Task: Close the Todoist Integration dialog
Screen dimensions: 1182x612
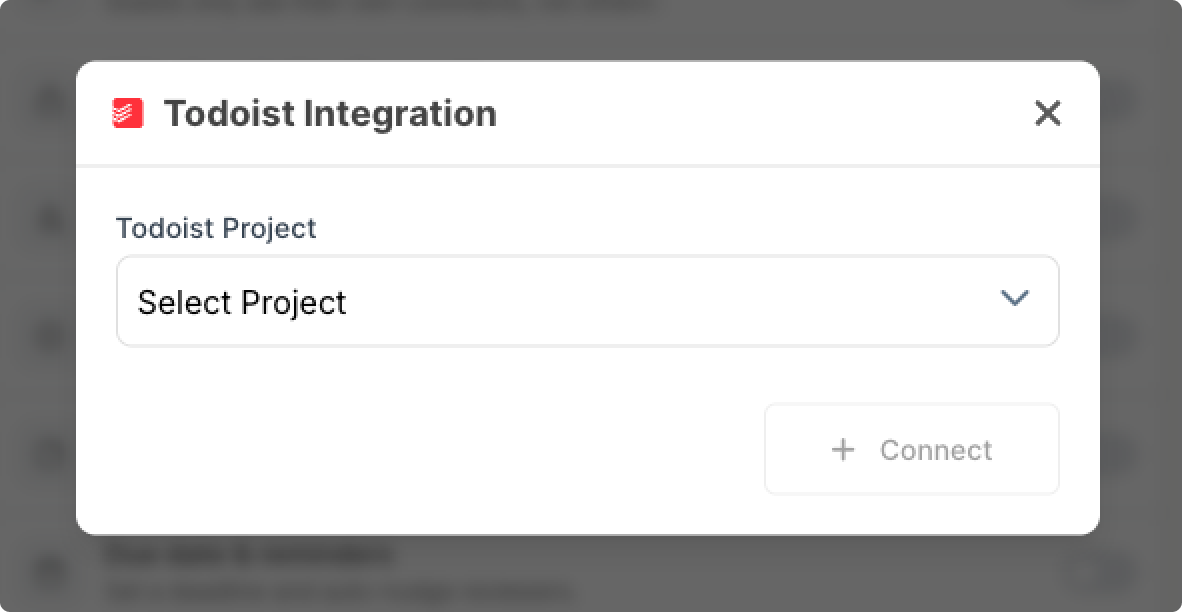Action: (1047, 114)
